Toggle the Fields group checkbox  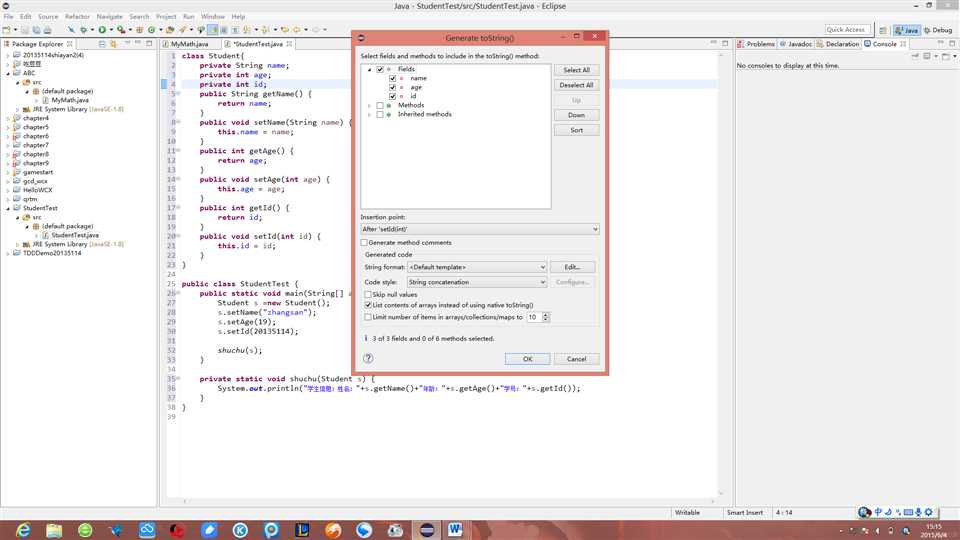[380, 69]
